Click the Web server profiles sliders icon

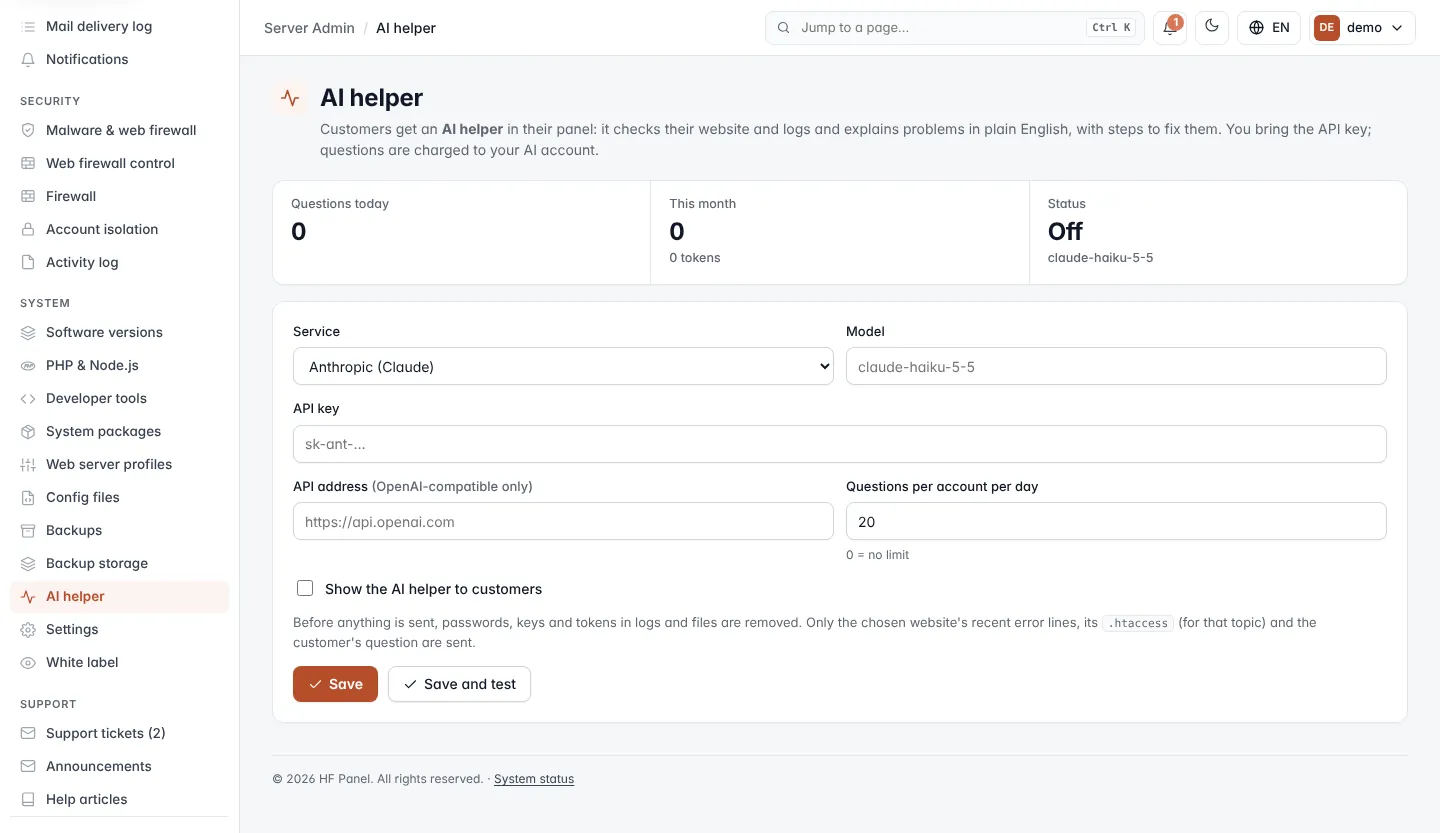pyautogui.click(x=28, y=464)
